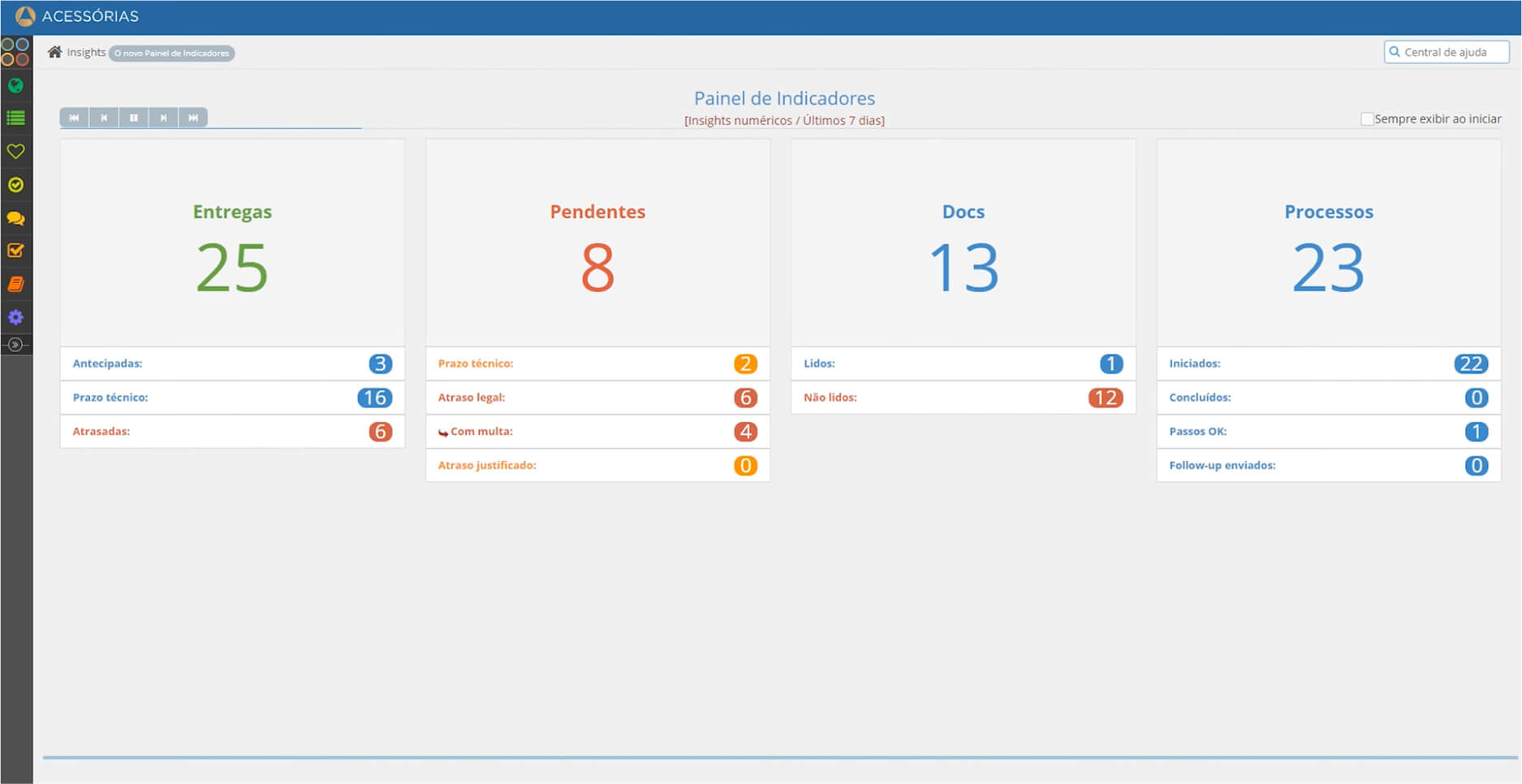Click the Iniciados badge 22

pyautogui.click(x=1471, y=364)
